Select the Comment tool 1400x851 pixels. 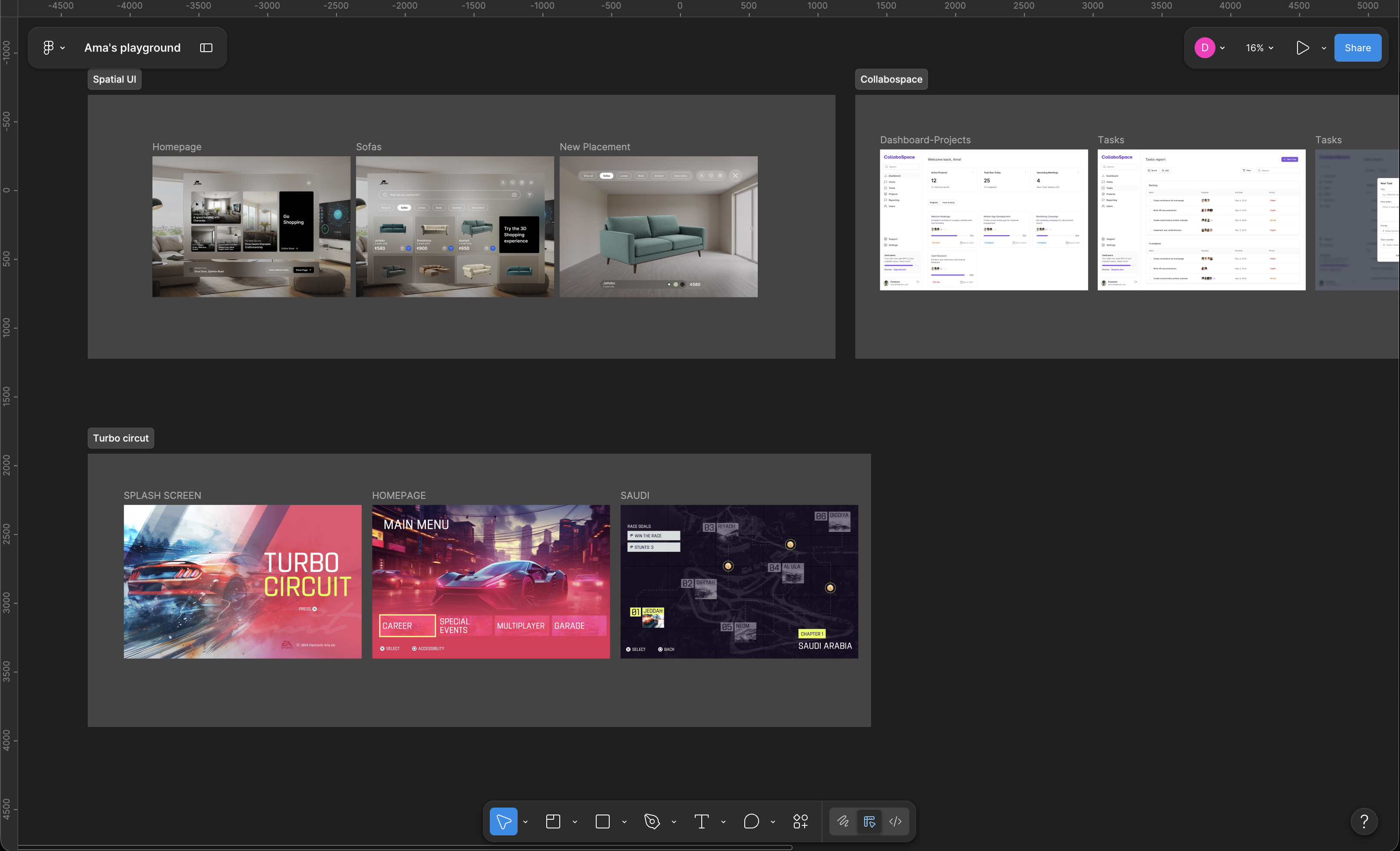pos(751,821)
